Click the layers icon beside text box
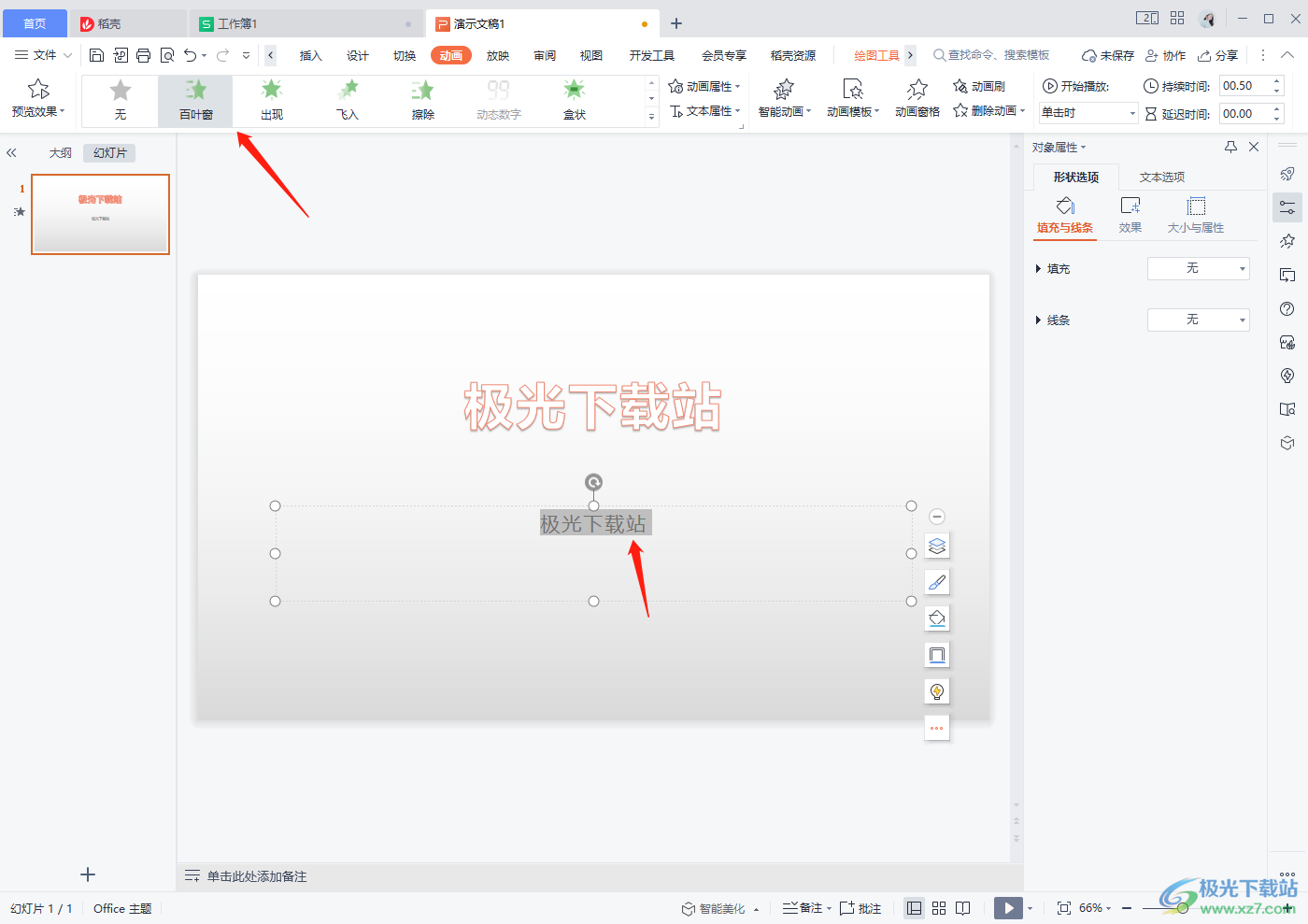Screen dimensions: 1308x924 tap(937, 546)
